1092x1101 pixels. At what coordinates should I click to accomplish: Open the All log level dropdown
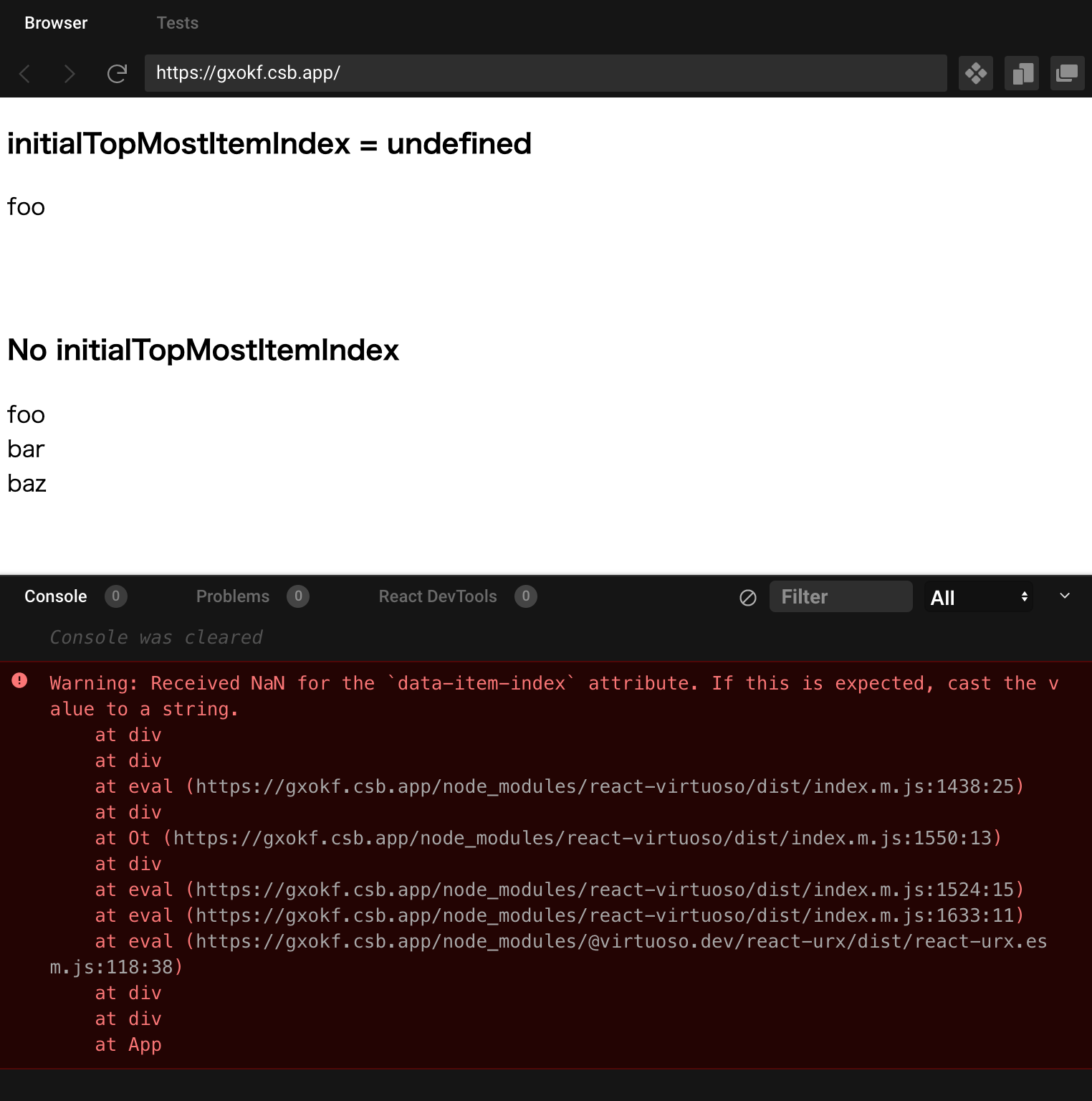tap(980, 596)
